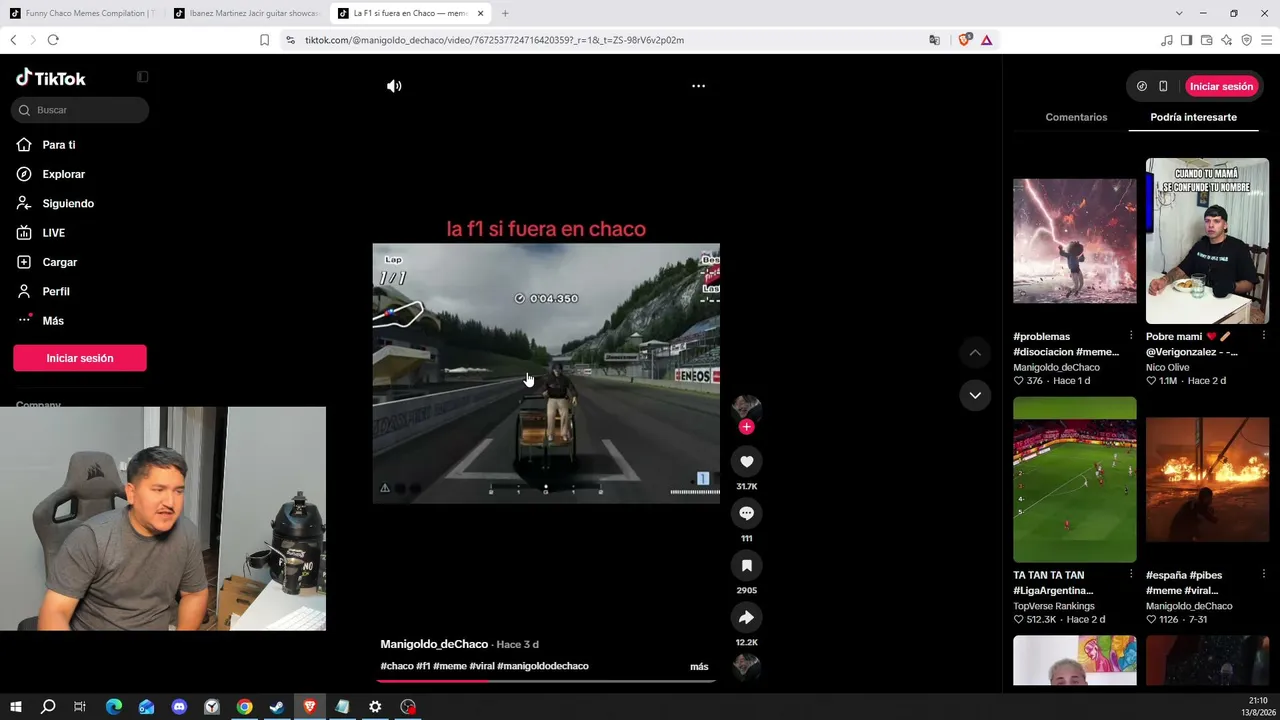Screen dimensions: 1280x720
Task: Open options for the #españa #pibes card
Action: click(x=1264, y=575)
